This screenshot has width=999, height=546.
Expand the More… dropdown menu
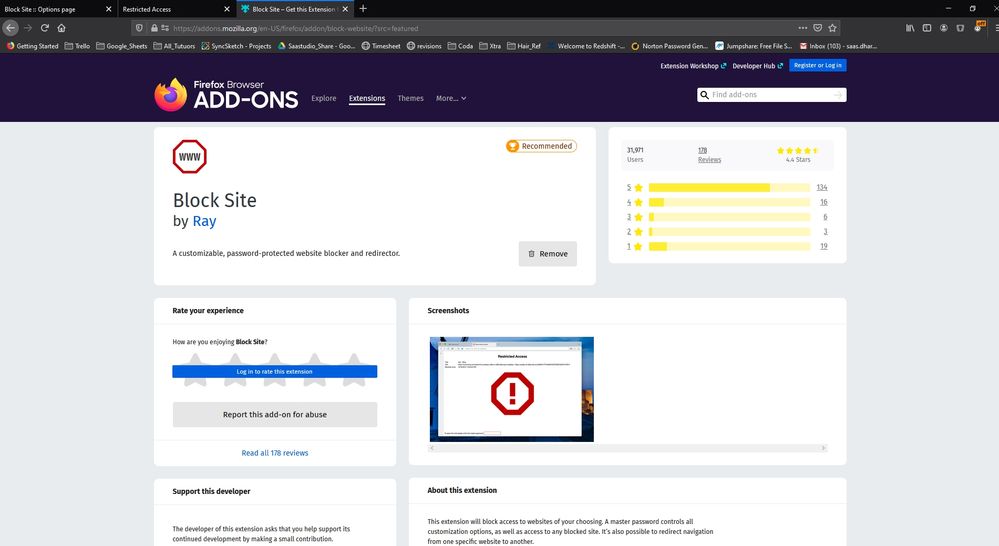[451, 99]
